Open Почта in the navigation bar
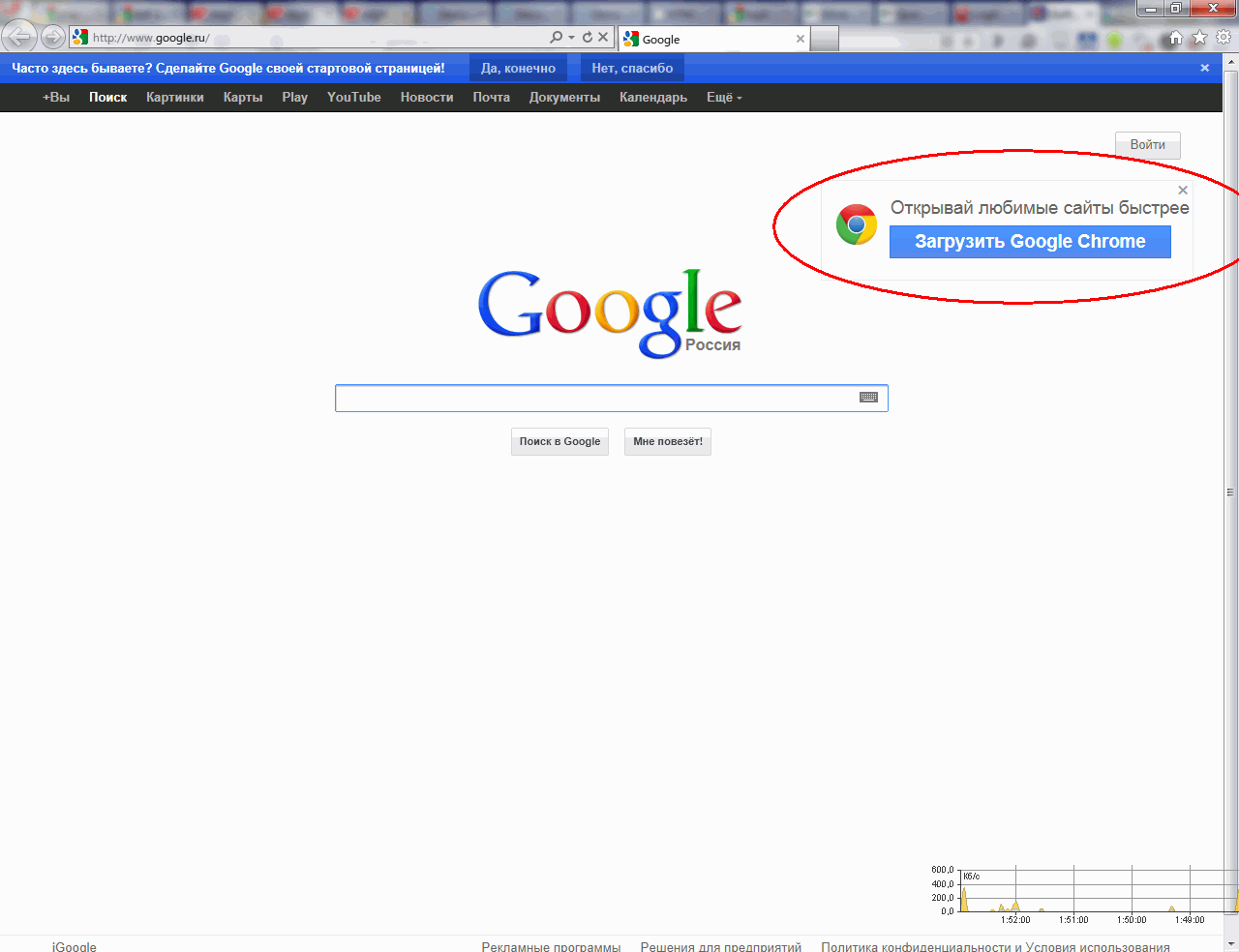Screen dimensions: 1239x952 [x=492, y=97]
